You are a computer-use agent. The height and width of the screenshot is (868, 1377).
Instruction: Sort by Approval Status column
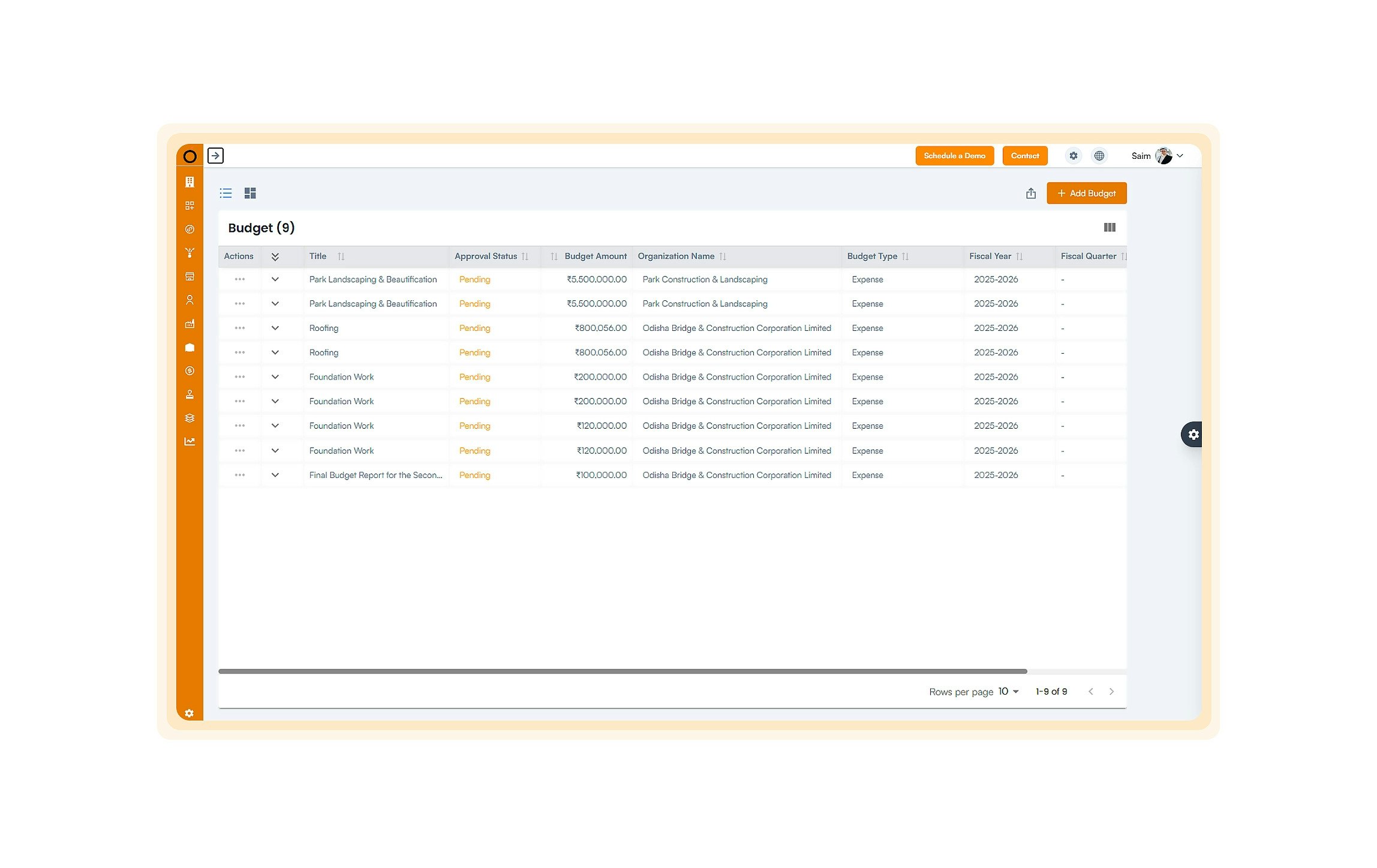coord(525,257)
